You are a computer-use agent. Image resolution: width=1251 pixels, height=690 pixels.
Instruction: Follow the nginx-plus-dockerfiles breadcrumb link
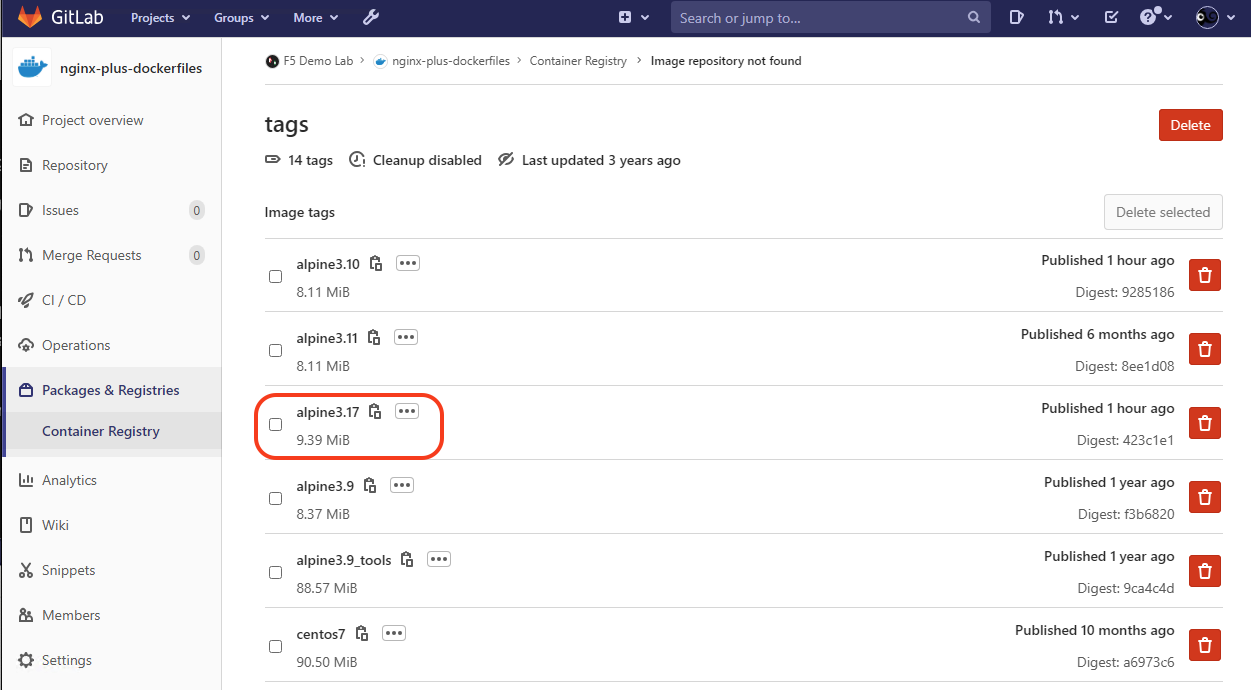450,61
